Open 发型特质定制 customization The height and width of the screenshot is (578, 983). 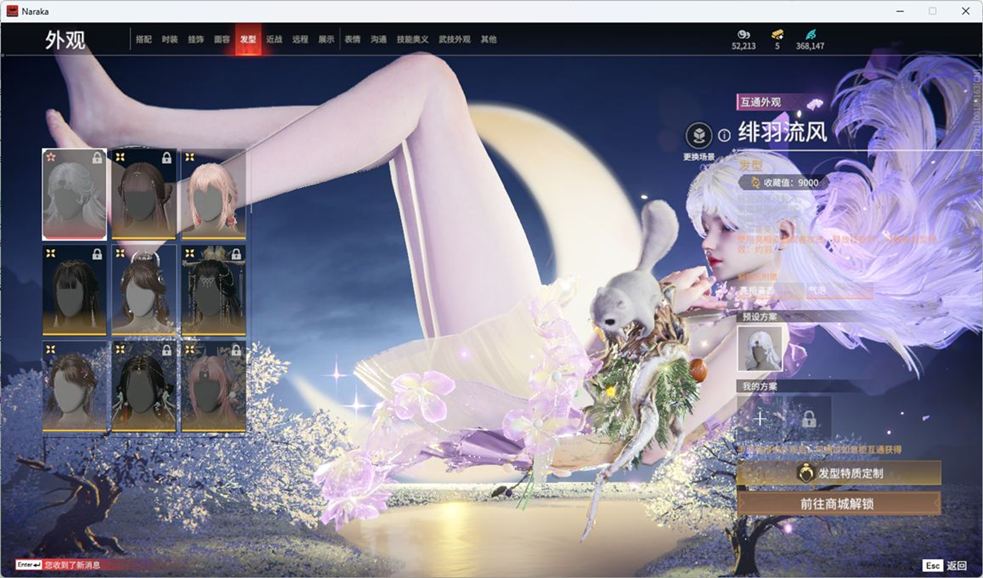pos(839,473)
